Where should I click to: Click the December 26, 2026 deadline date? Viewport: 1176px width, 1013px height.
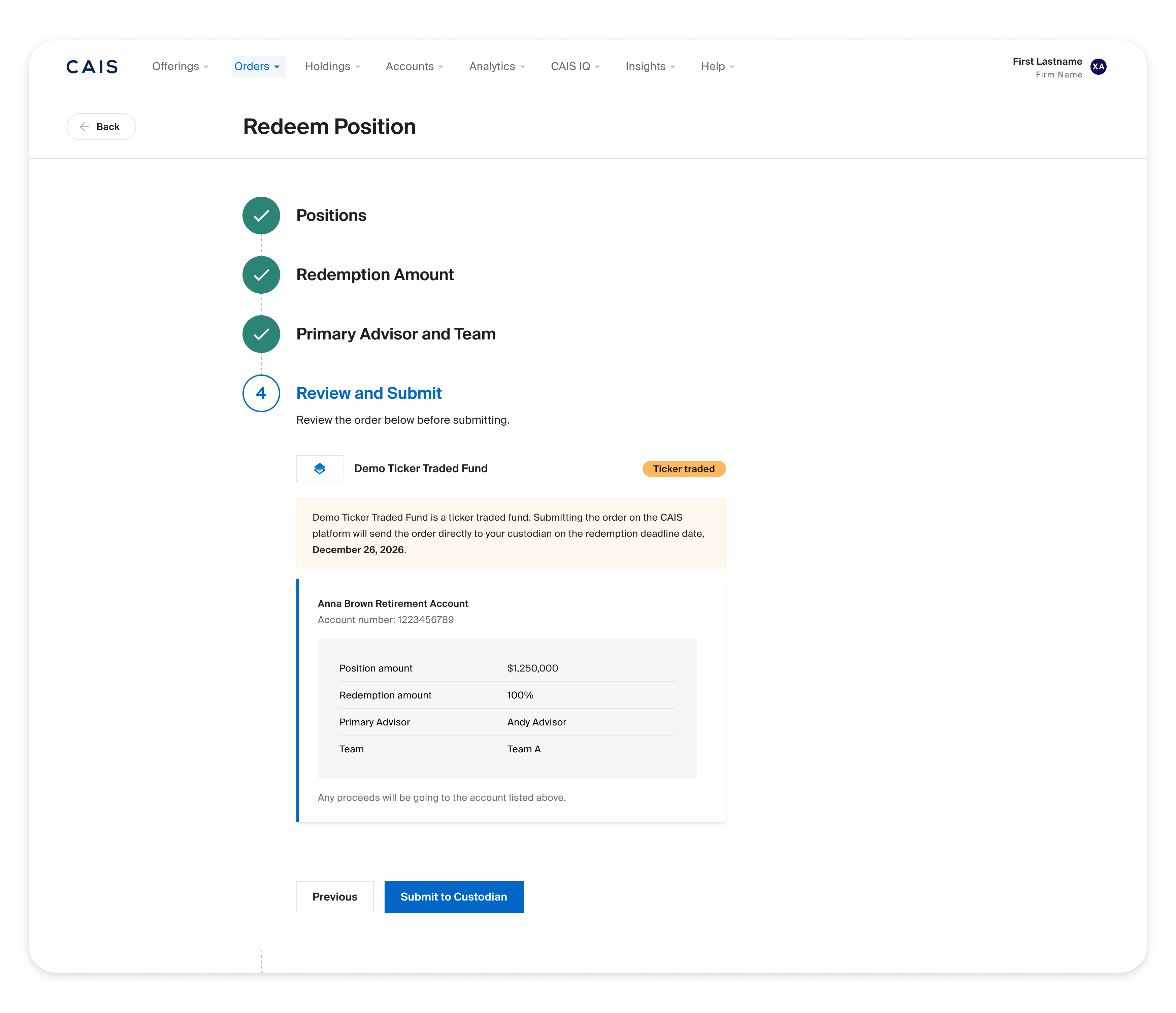pyautogui.click(x=358, y=550)
